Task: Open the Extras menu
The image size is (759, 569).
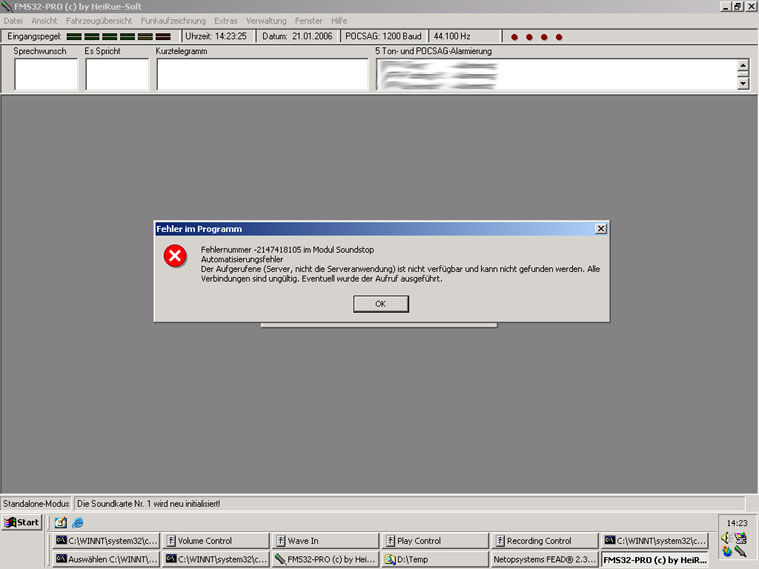Action: click(x=226, y=21)
